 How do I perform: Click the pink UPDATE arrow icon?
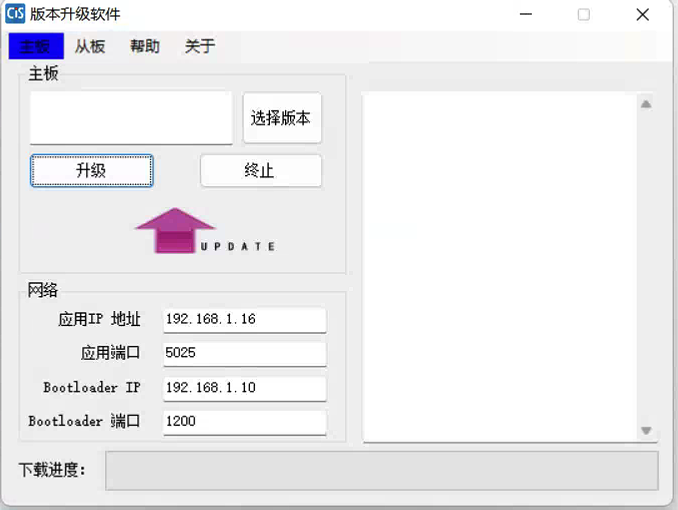coord(176,231)
